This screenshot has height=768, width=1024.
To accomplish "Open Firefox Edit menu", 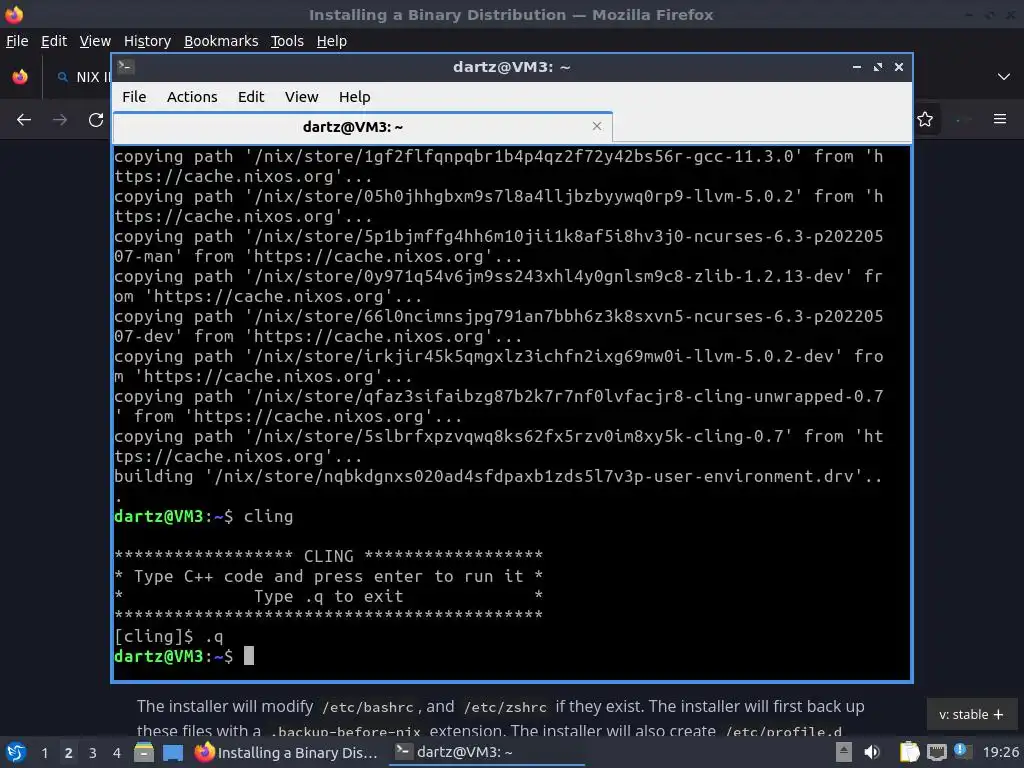I will click(x=54, y=41).
